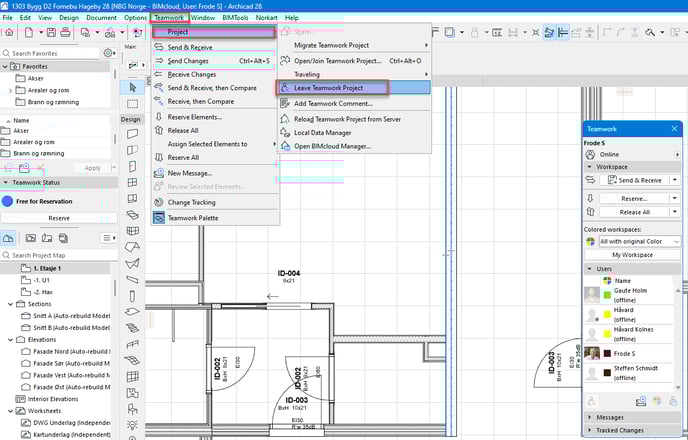Select Open BIMcloud Manager menu entry
Image resolution: width=688 pixels, height=440 pixels.
pyautogui.click(x=354, y=146)
